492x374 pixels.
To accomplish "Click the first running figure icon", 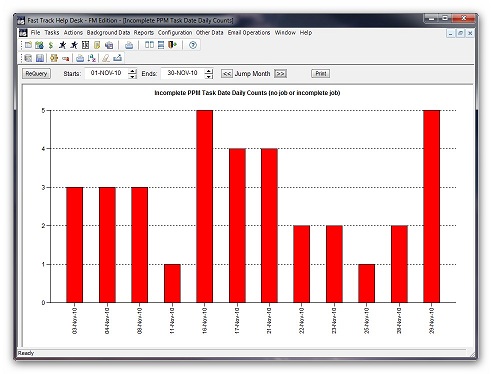I will point(62,45).
